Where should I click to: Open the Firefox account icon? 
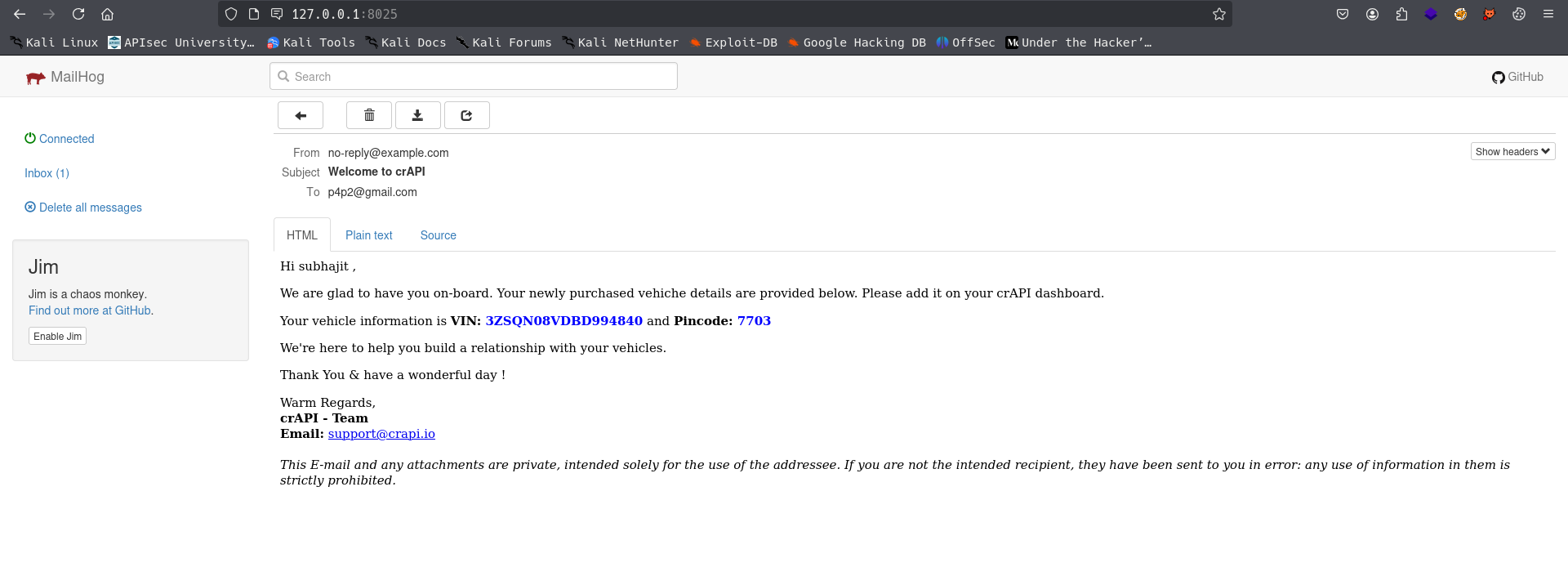(x=1372, y=14)
